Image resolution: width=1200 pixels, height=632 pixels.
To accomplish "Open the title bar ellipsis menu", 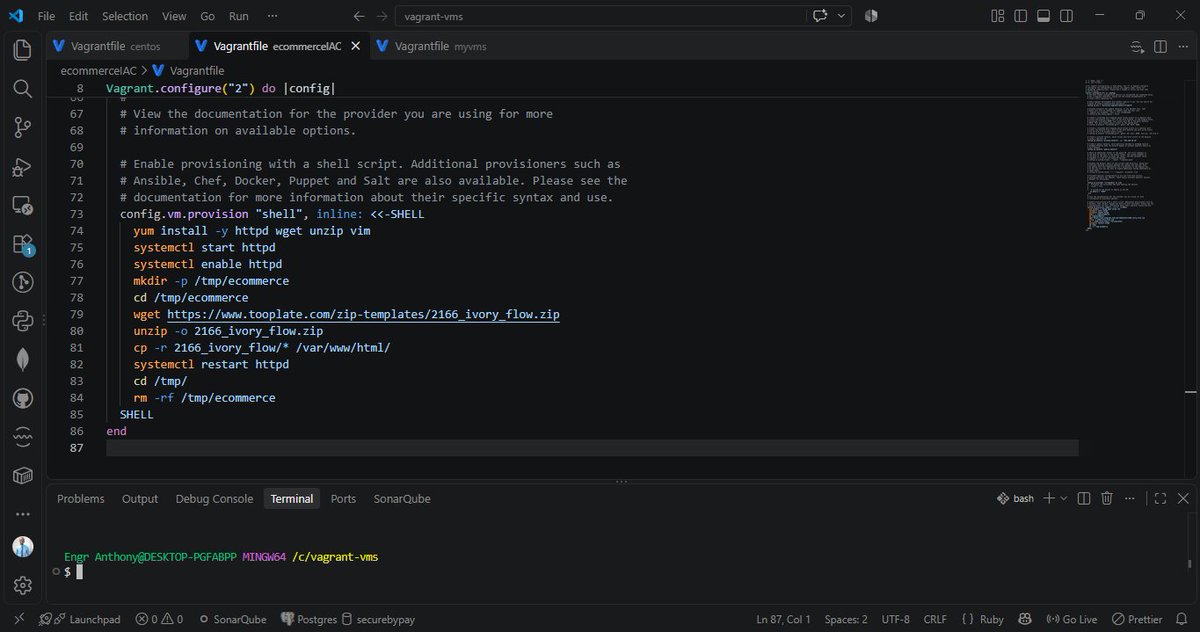I will tap(273, 16).
